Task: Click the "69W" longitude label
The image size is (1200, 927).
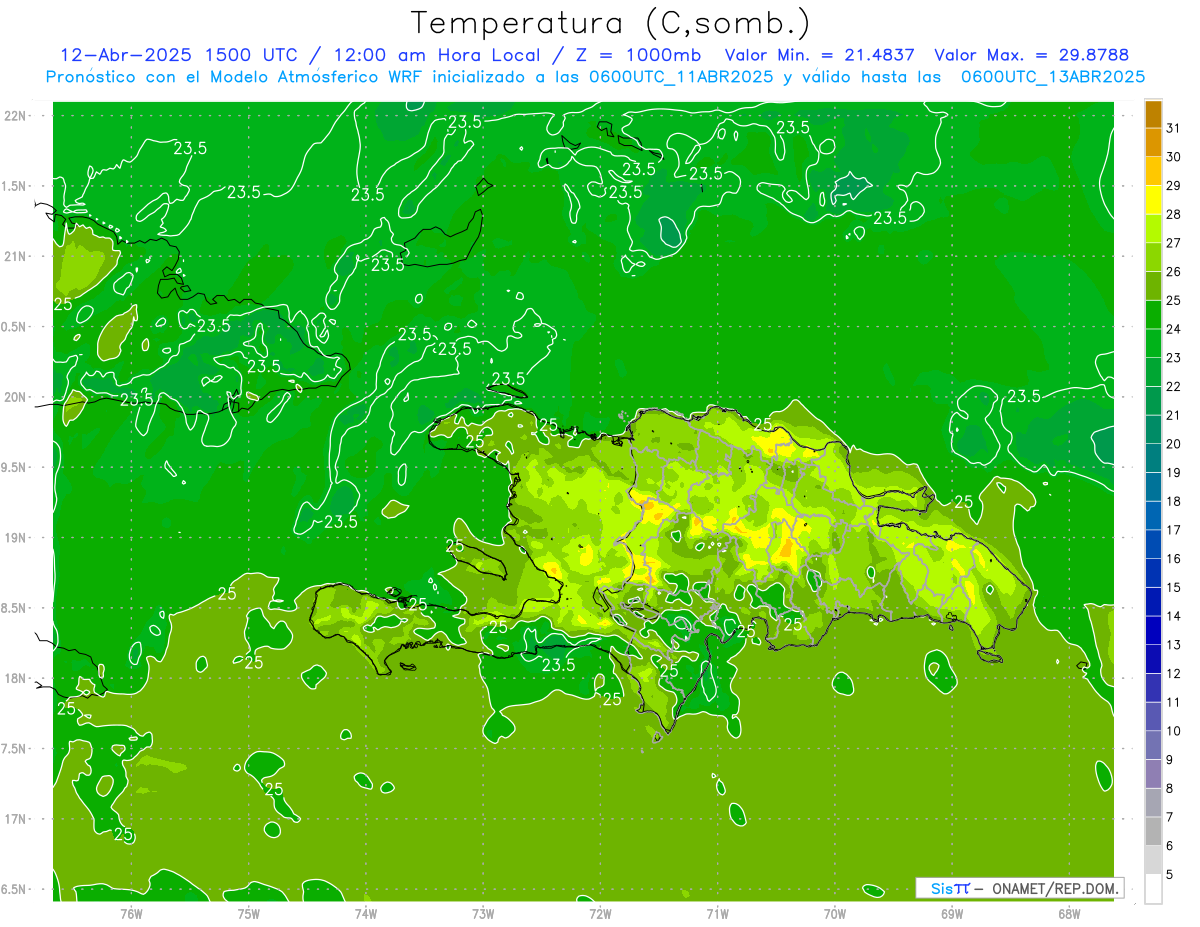Action: [x=952, y=914]
